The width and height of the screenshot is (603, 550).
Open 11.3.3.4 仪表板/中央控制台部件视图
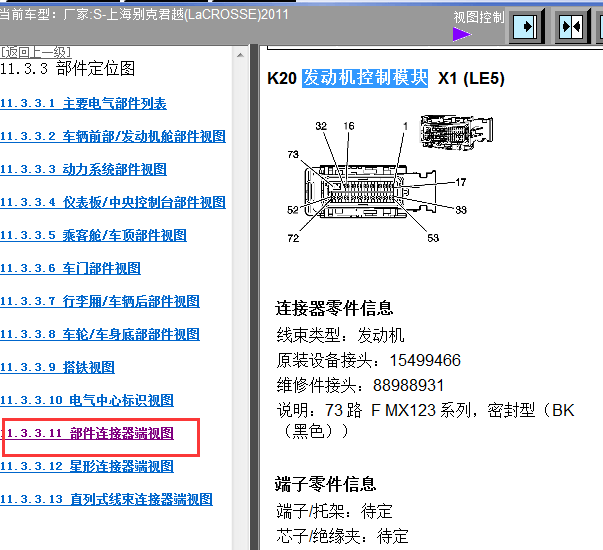(113, 202)
